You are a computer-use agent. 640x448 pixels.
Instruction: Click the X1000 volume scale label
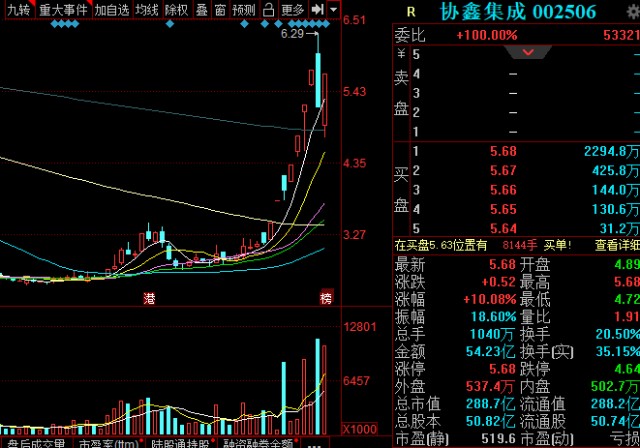pos(360,429)
